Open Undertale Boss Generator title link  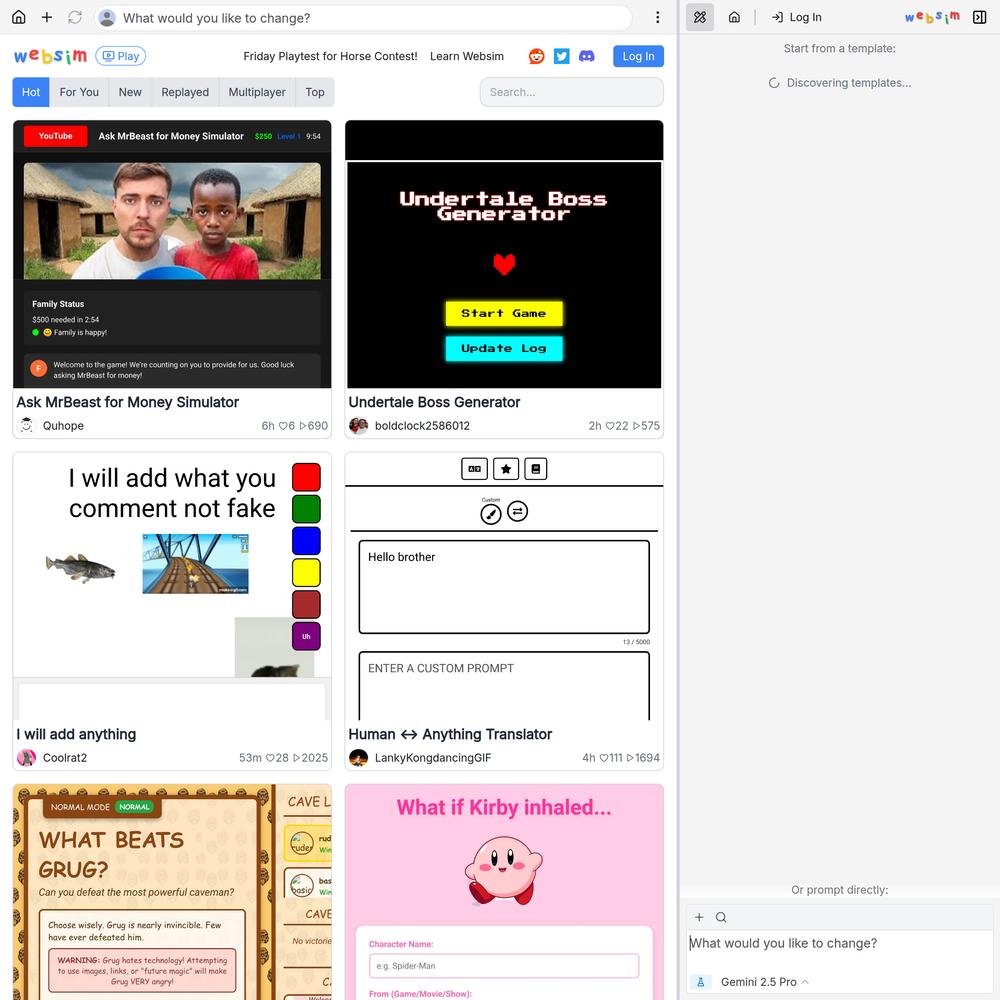click(434, 402)
